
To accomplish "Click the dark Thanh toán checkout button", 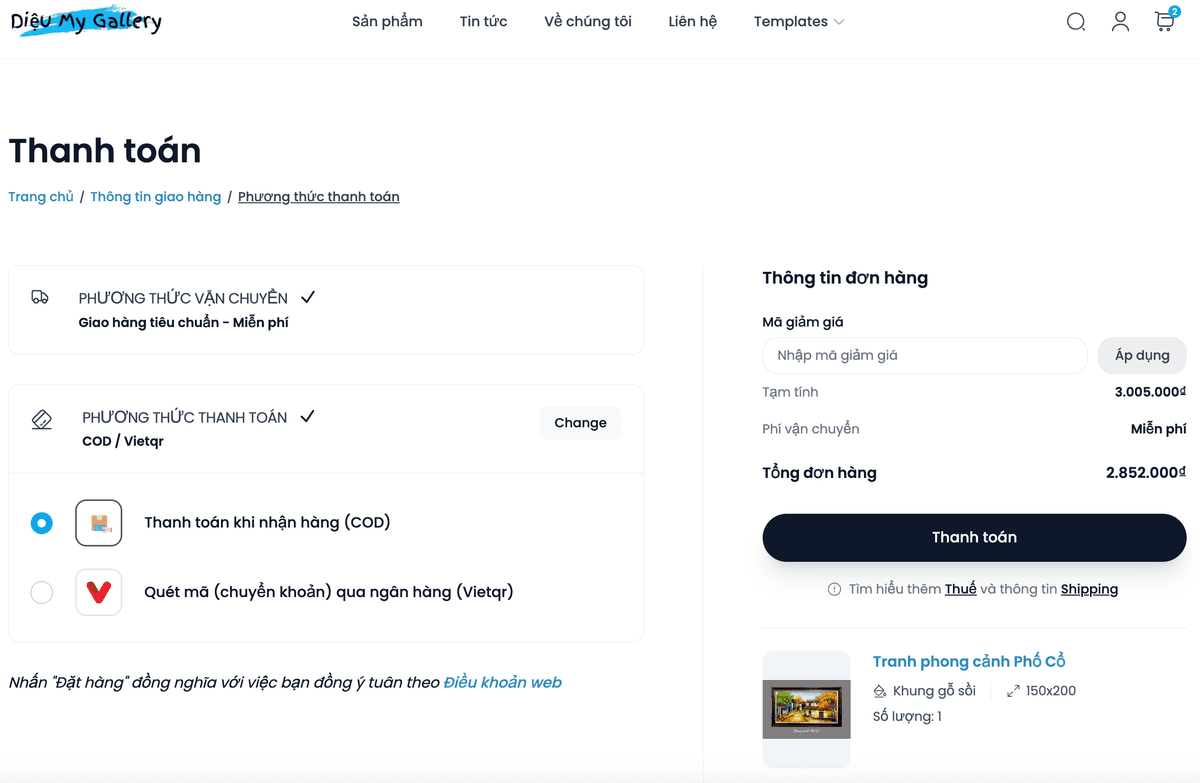I will point(974,538).
